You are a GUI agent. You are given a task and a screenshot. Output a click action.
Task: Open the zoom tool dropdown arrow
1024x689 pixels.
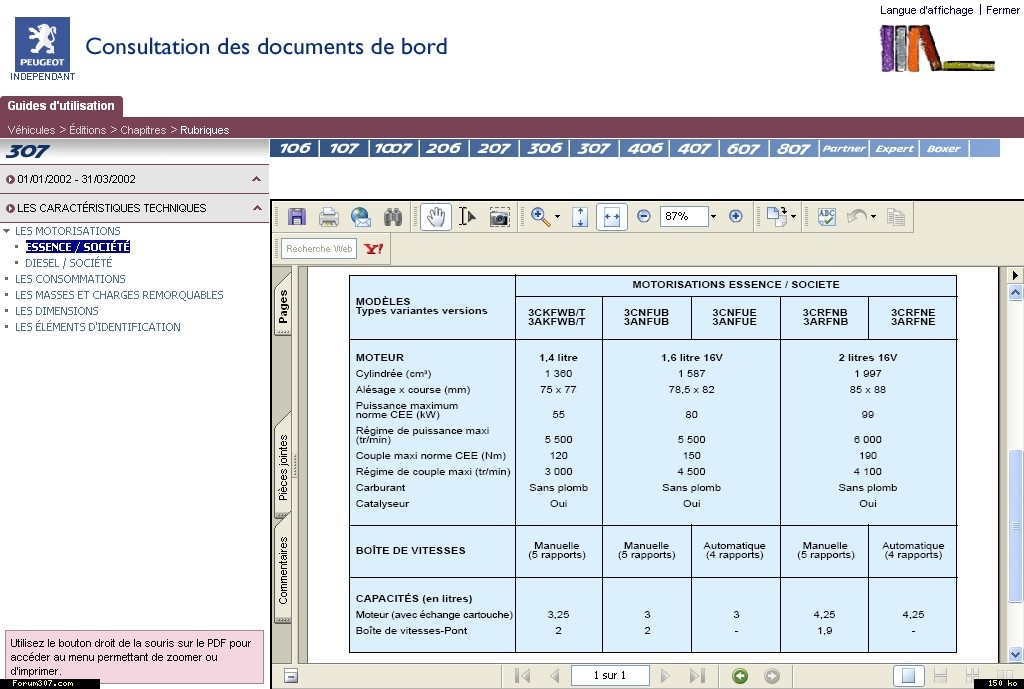pos(557,217)
